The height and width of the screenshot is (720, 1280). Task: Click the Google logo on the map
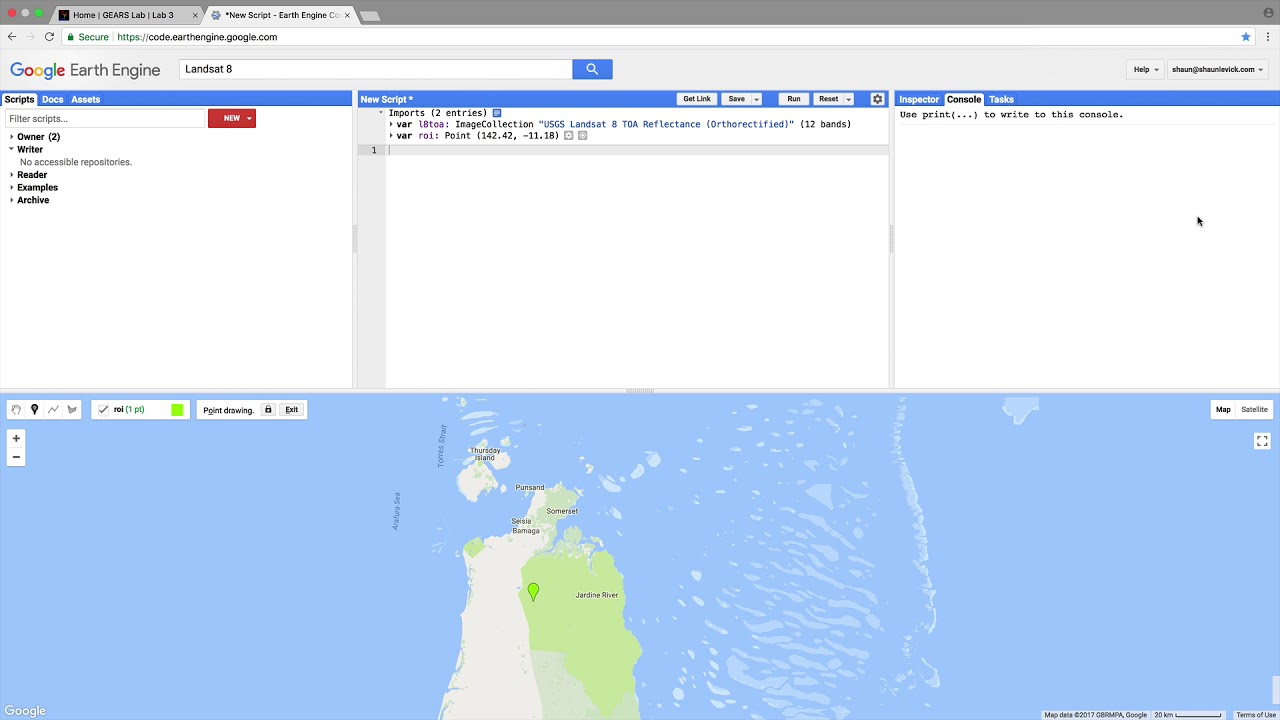pyautogui.click(x=25, y=711)
